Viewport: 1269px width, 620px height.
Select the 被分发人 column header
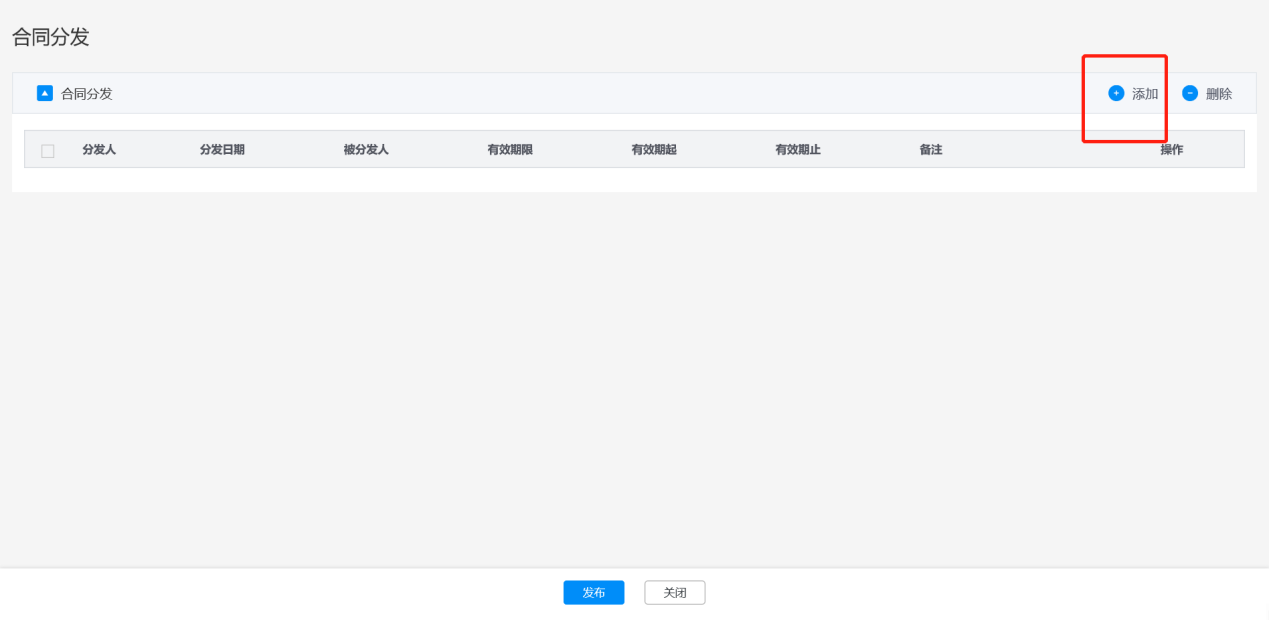pyautogui.click(x=366, y=150)
